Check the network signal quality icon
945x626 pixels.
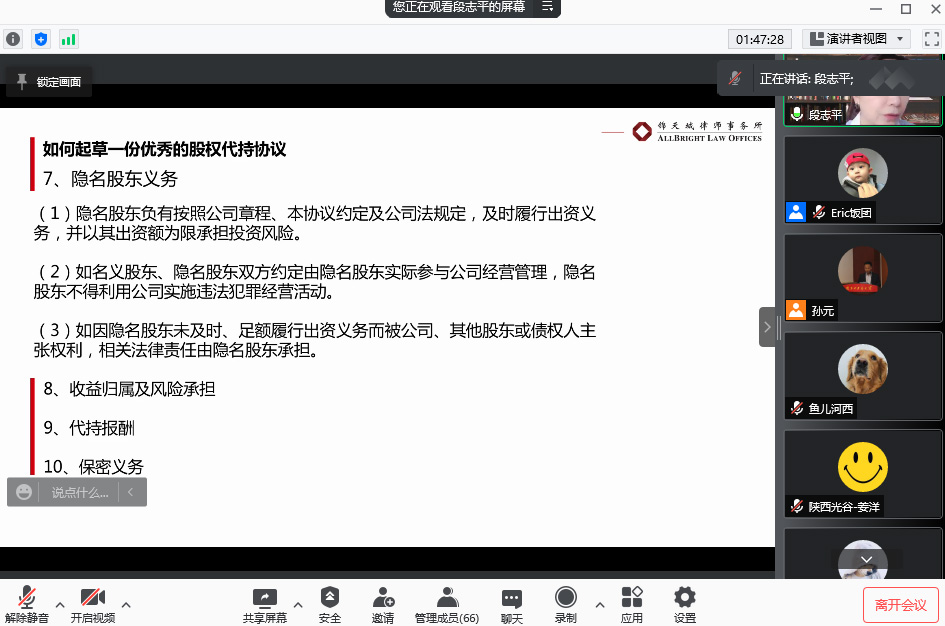coord(68,38)
